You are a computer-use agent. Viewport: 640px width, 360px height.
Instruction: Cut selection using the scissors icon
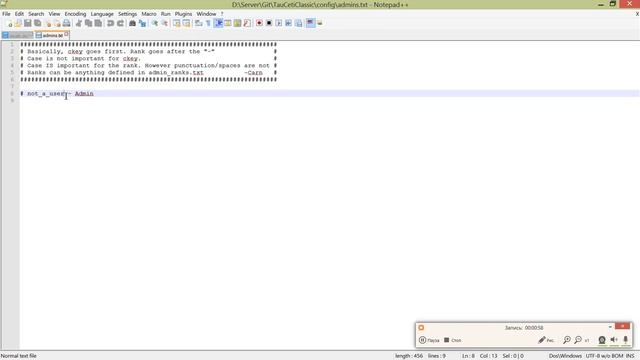point(79,23)
